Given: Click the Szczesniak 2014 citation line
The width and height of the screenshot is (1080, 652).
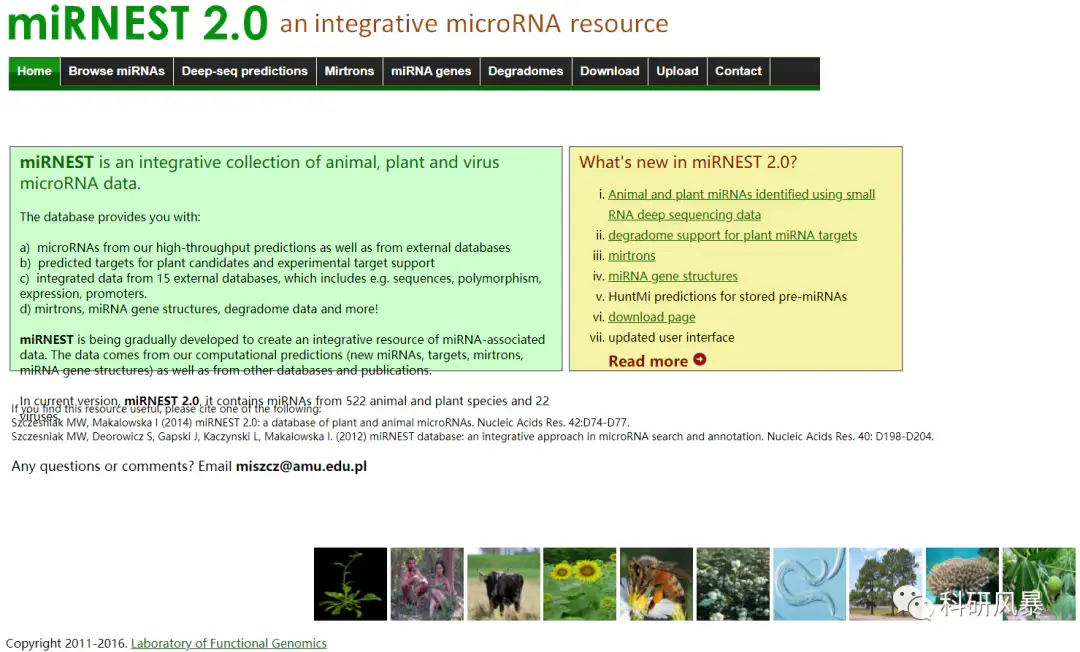Looking at the screenshot, I should click(x=320, y=423).
